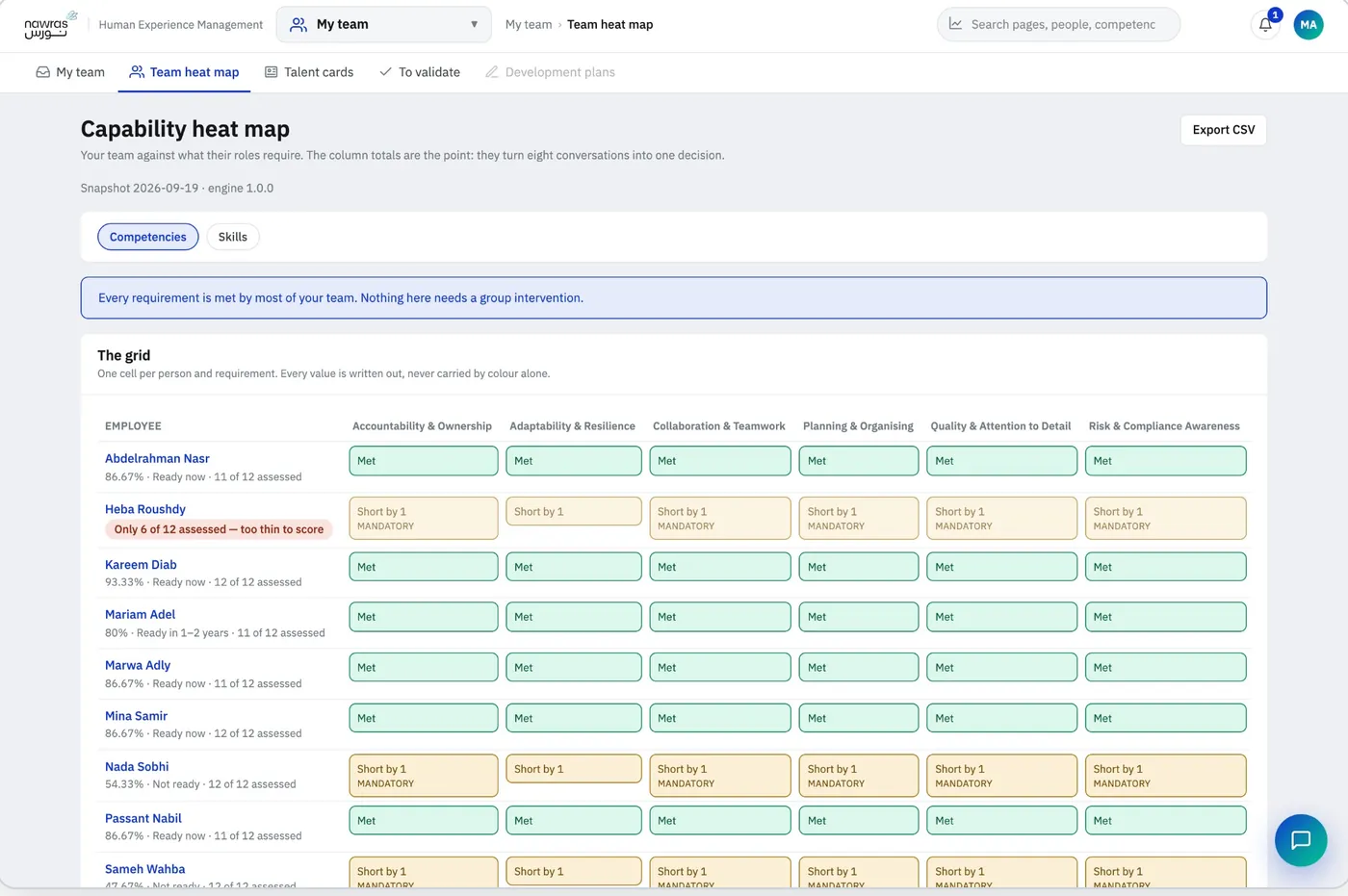Viewport: 1348px width, 896px height.
Task: Open Mariam Adel's profile link
Action: 140,614
